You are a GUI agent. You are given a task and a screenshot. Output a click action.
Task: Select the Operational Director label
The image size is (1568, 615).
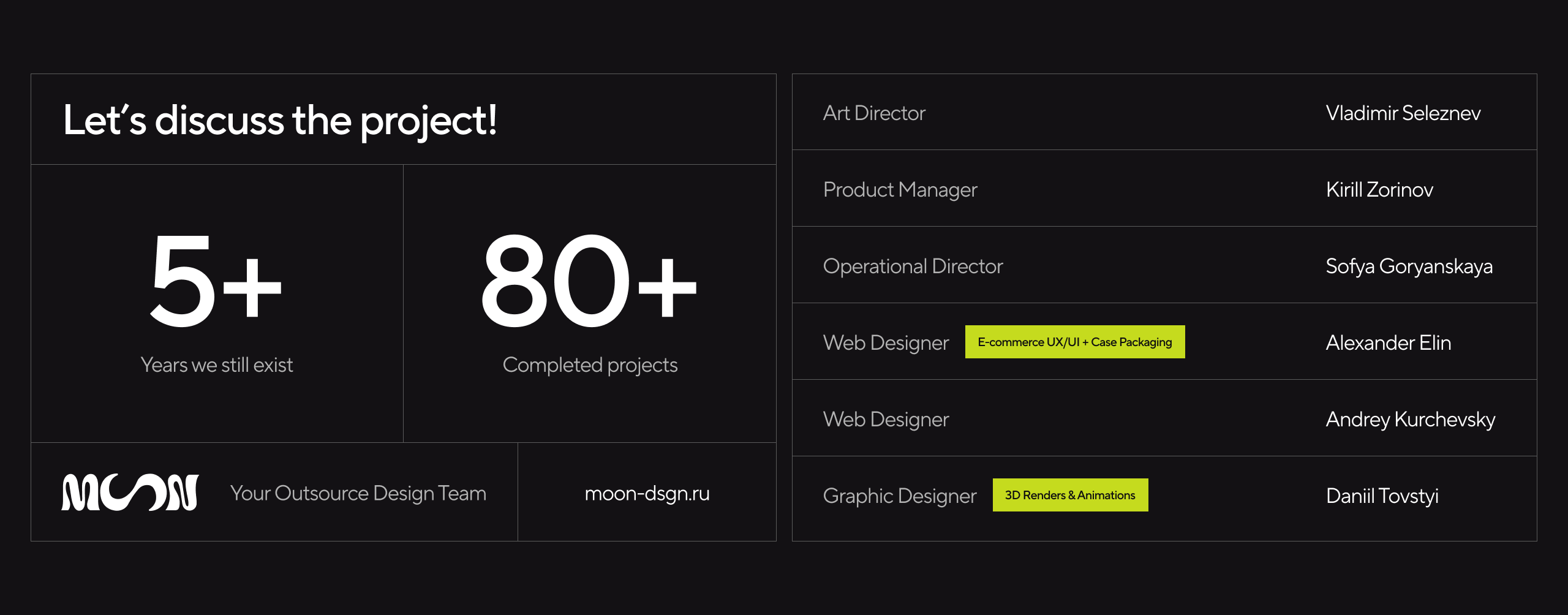(x=913, y=266)
